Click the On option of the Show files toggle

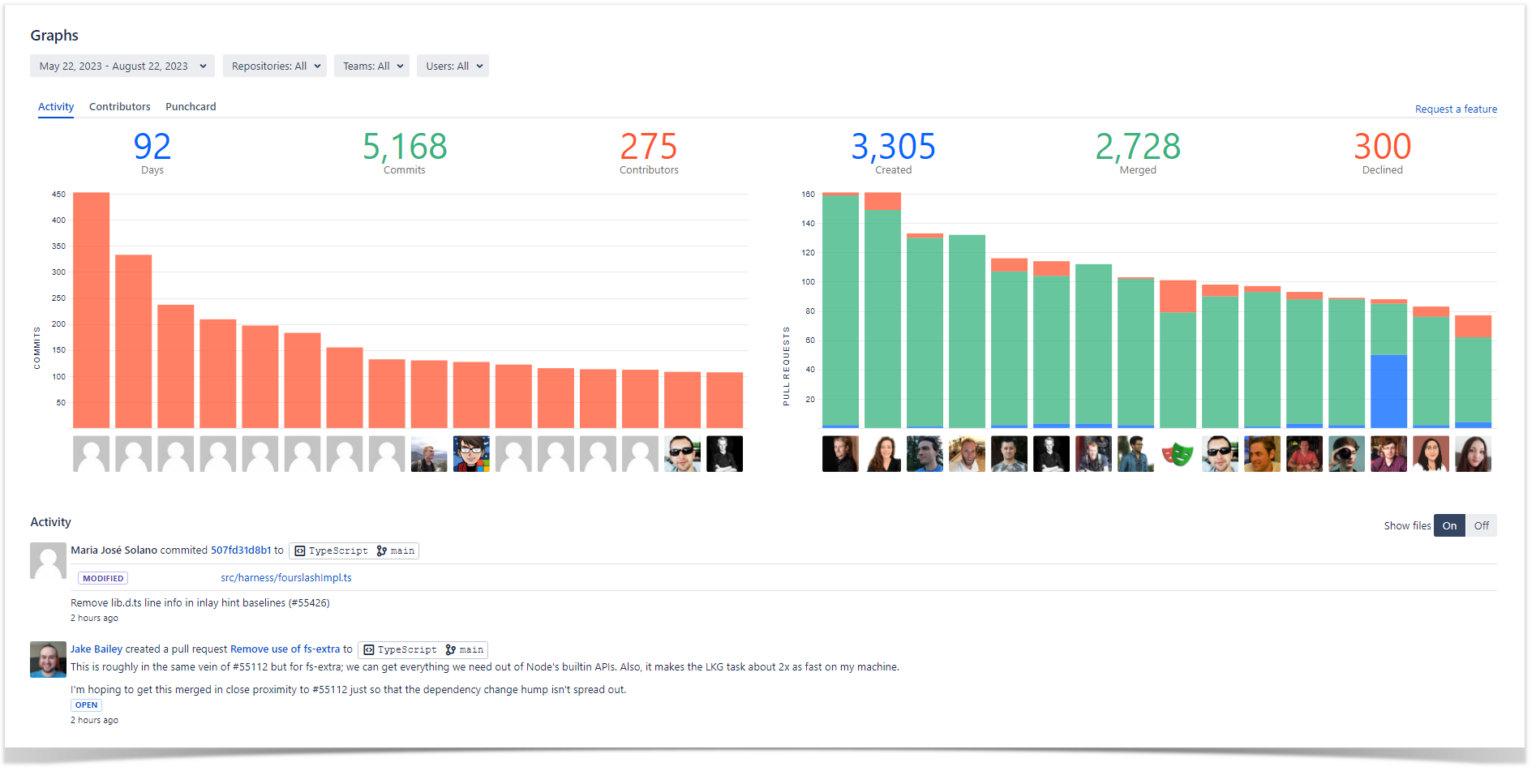point(1449,525)
